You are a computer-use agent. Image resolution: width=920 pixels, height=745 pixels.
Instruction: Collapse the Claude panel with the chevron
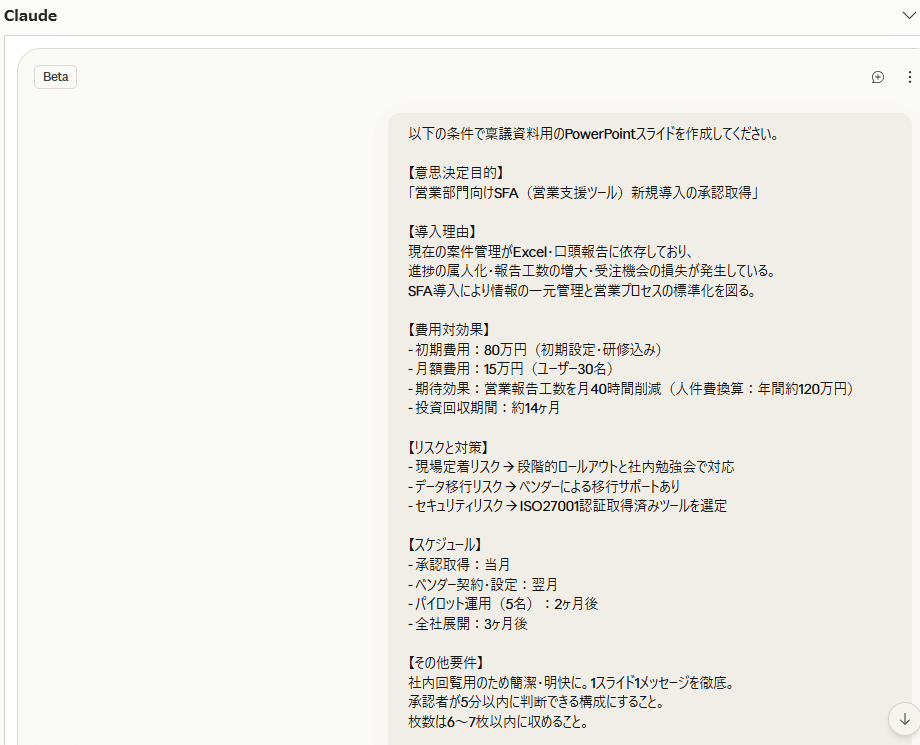(x=908, y=15)
